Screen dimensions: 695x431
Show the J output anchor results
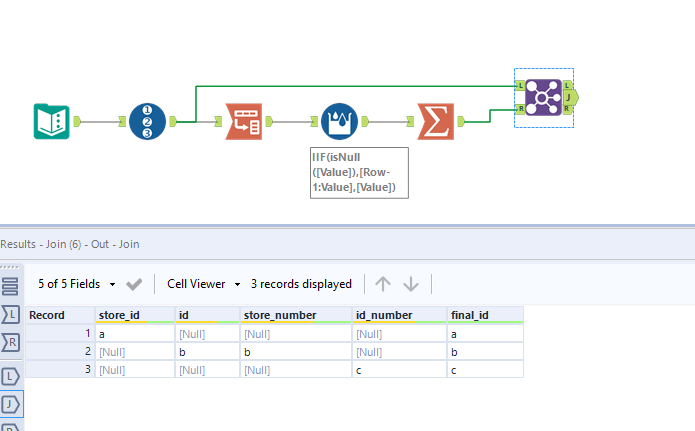coord(10,404)
